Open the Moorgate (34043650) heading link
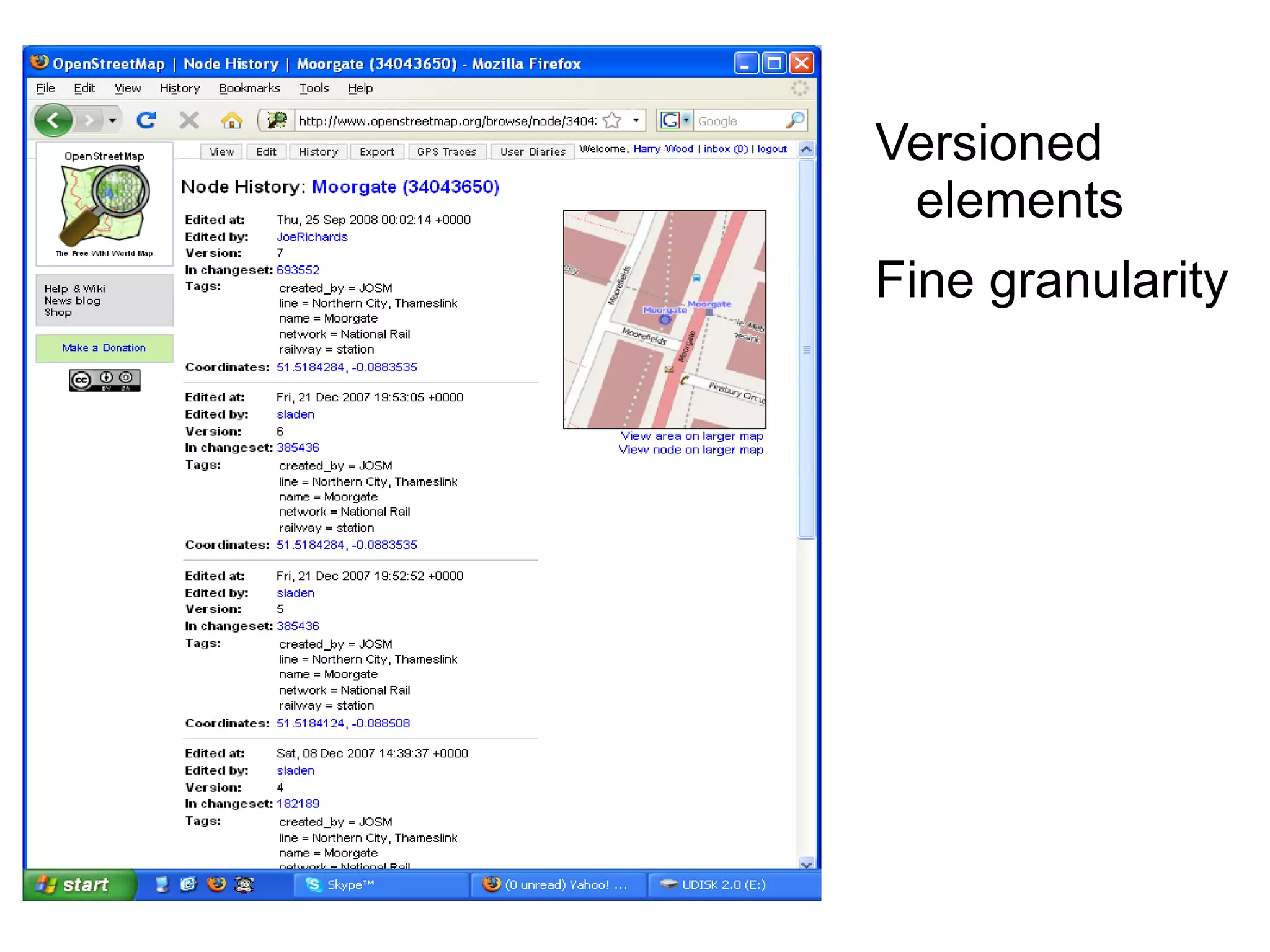The width and height of the screenshot is (1270, 952). click(406, 187)
